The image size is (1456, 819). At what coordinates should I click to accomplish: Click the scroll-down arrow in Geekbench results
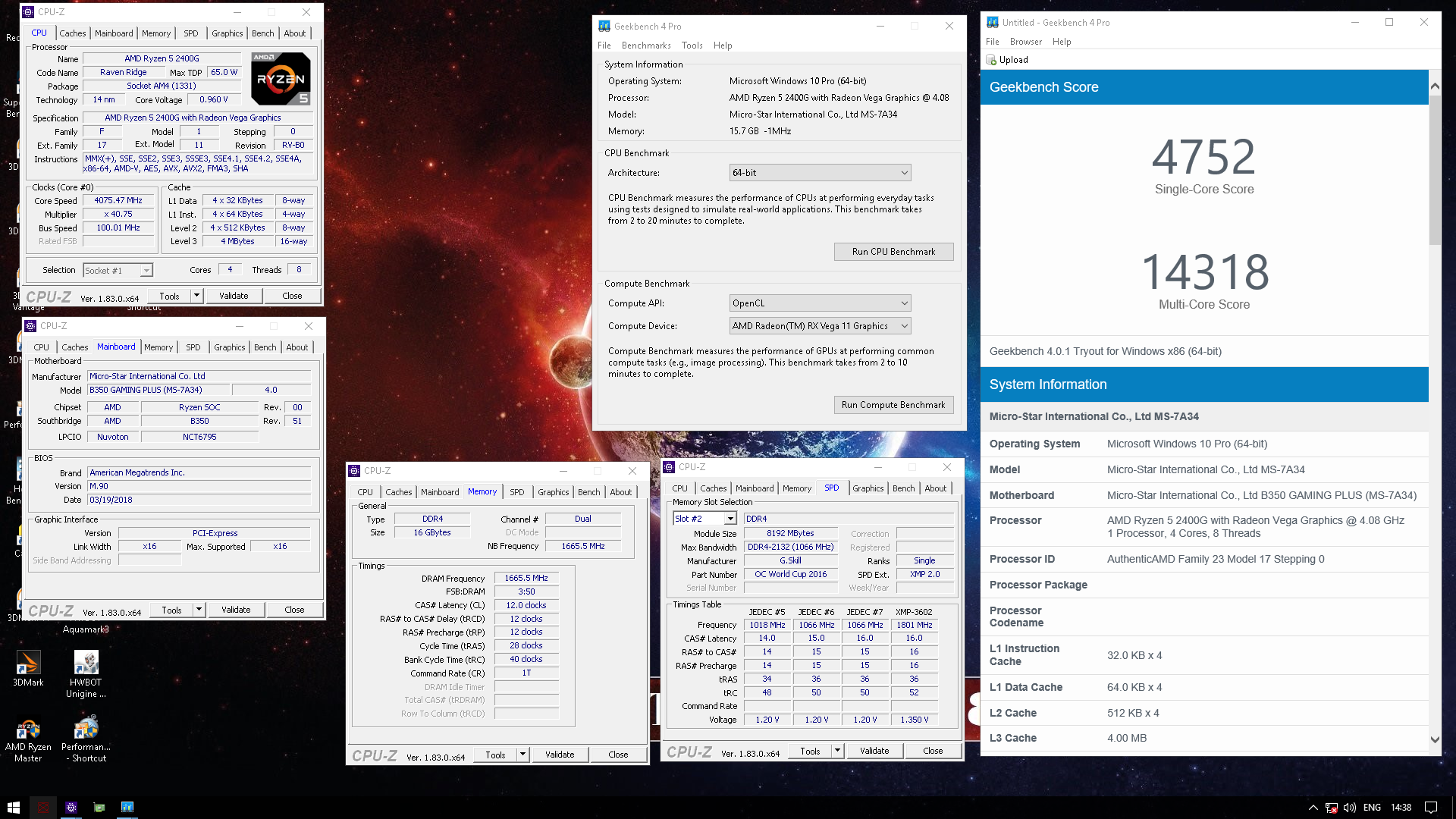(1435, 739)
